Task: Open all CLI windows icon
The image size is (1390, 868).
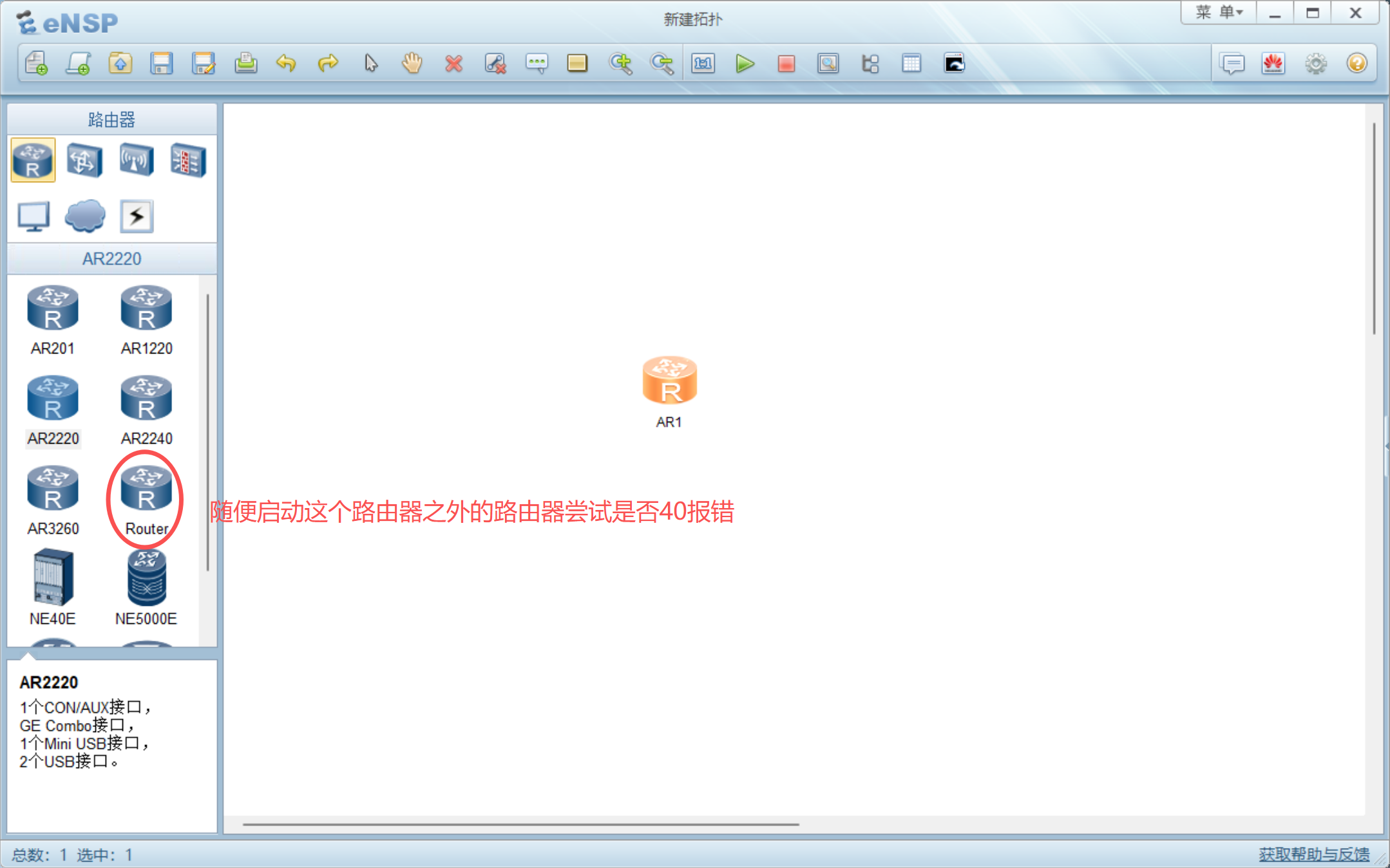Action: (954, 63)
